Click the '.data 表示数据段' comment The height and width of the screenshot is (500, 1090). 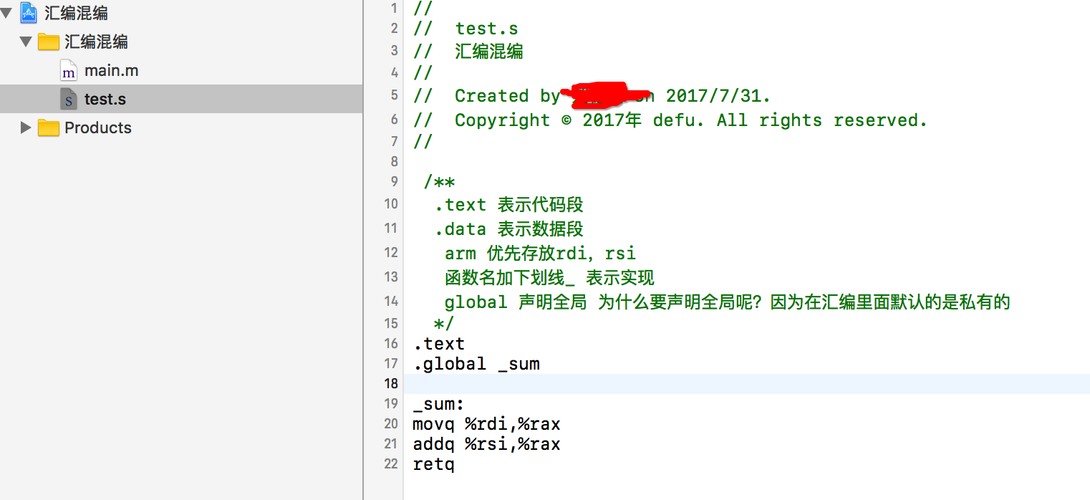[509, 229]
